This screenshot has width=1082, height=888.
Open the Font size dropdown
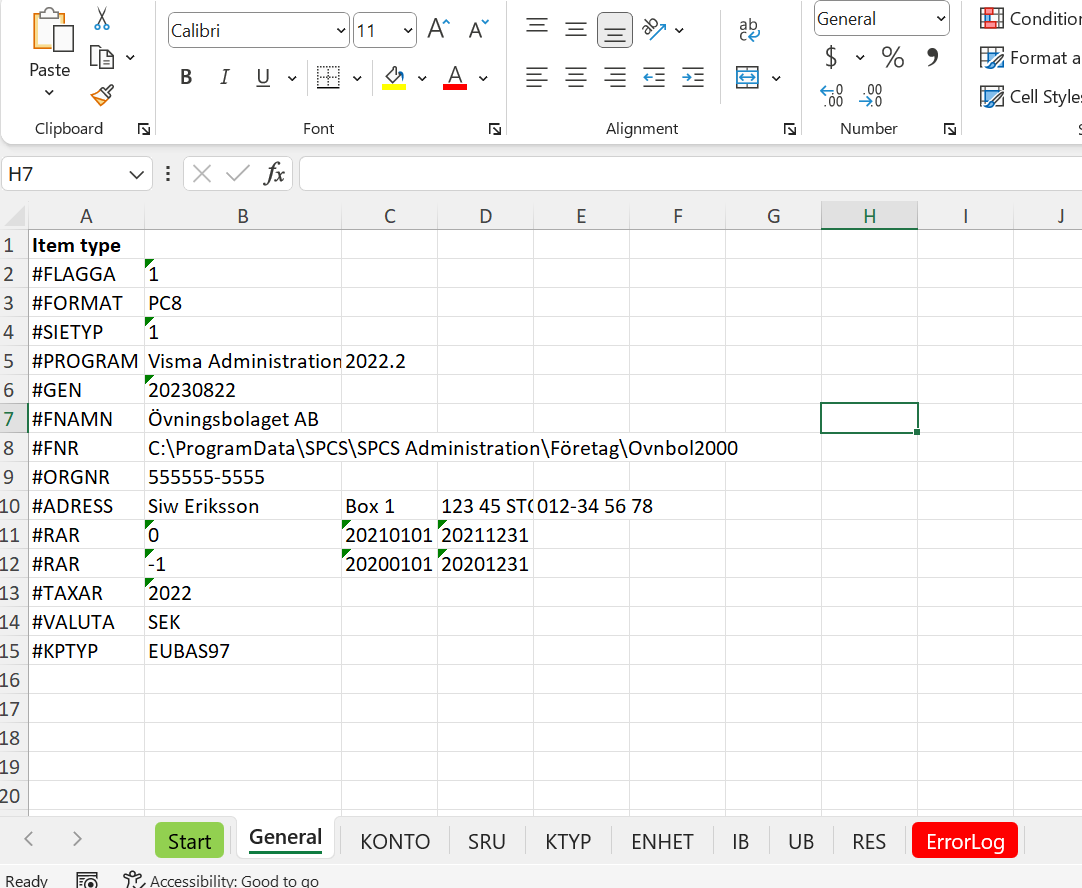click(408, 30)
